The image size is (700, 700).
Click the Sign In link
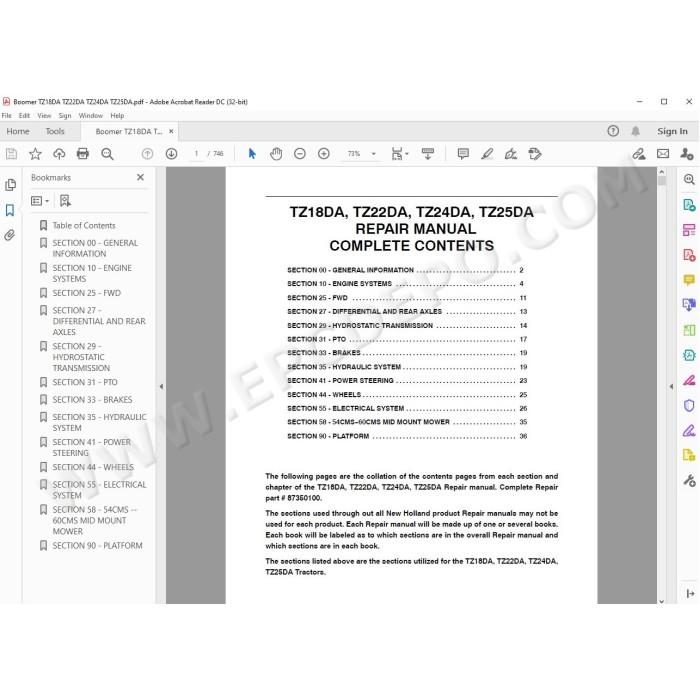point(672,131)
